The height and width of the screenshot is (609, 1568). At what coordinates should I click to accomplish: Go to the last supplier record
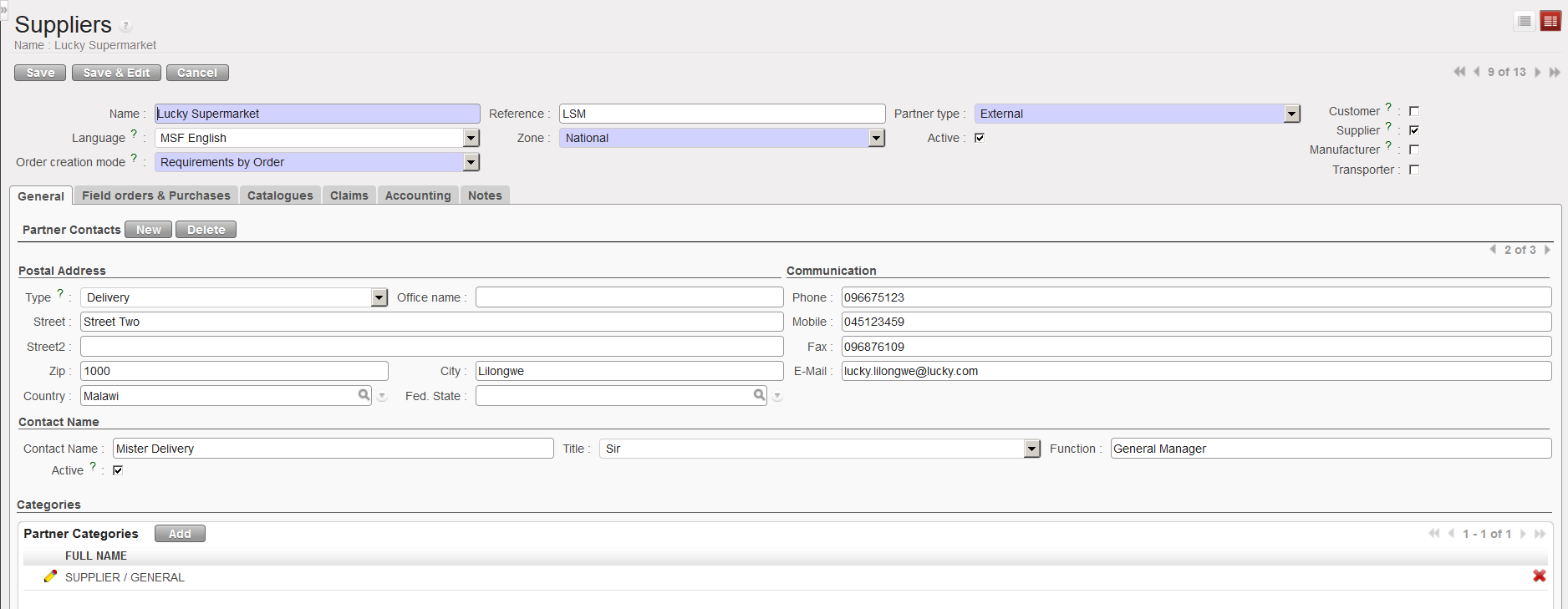(1555, 73)
